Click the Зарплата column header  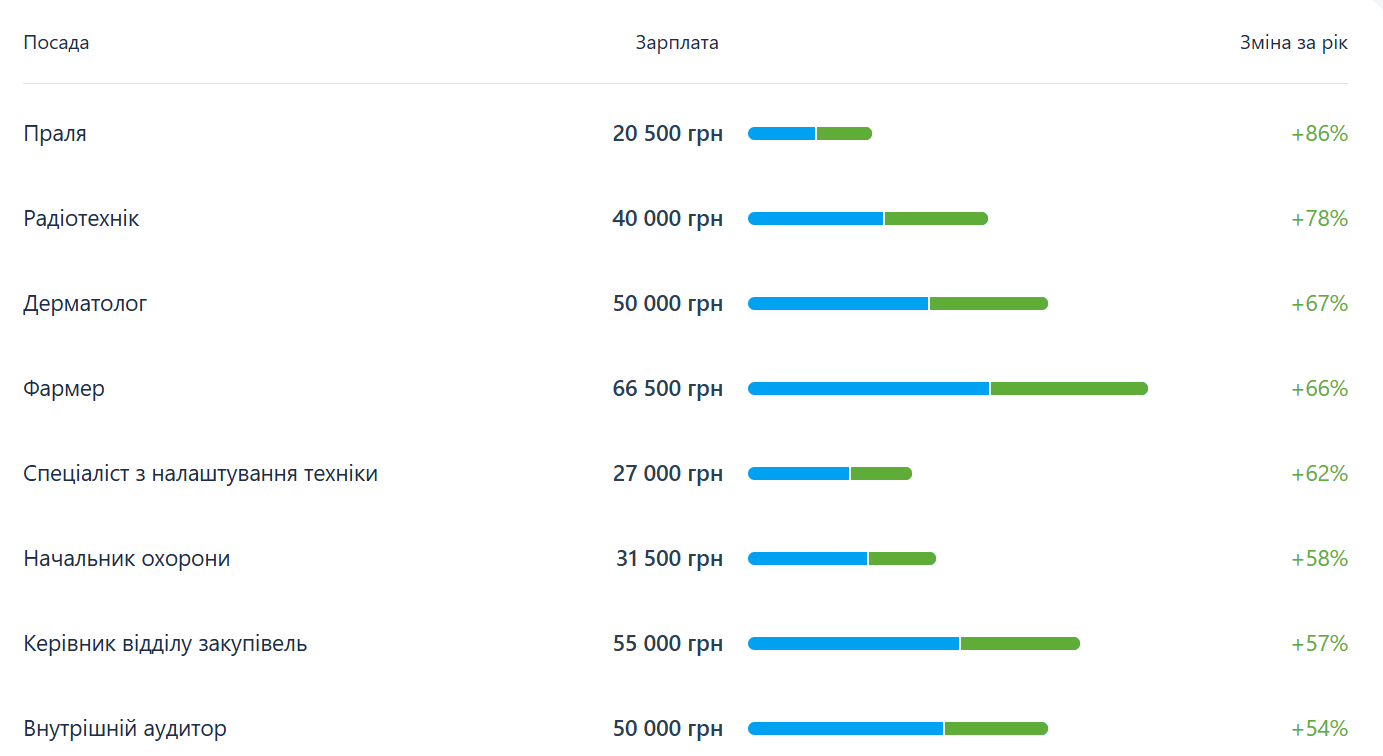click(x=677, y=43)
